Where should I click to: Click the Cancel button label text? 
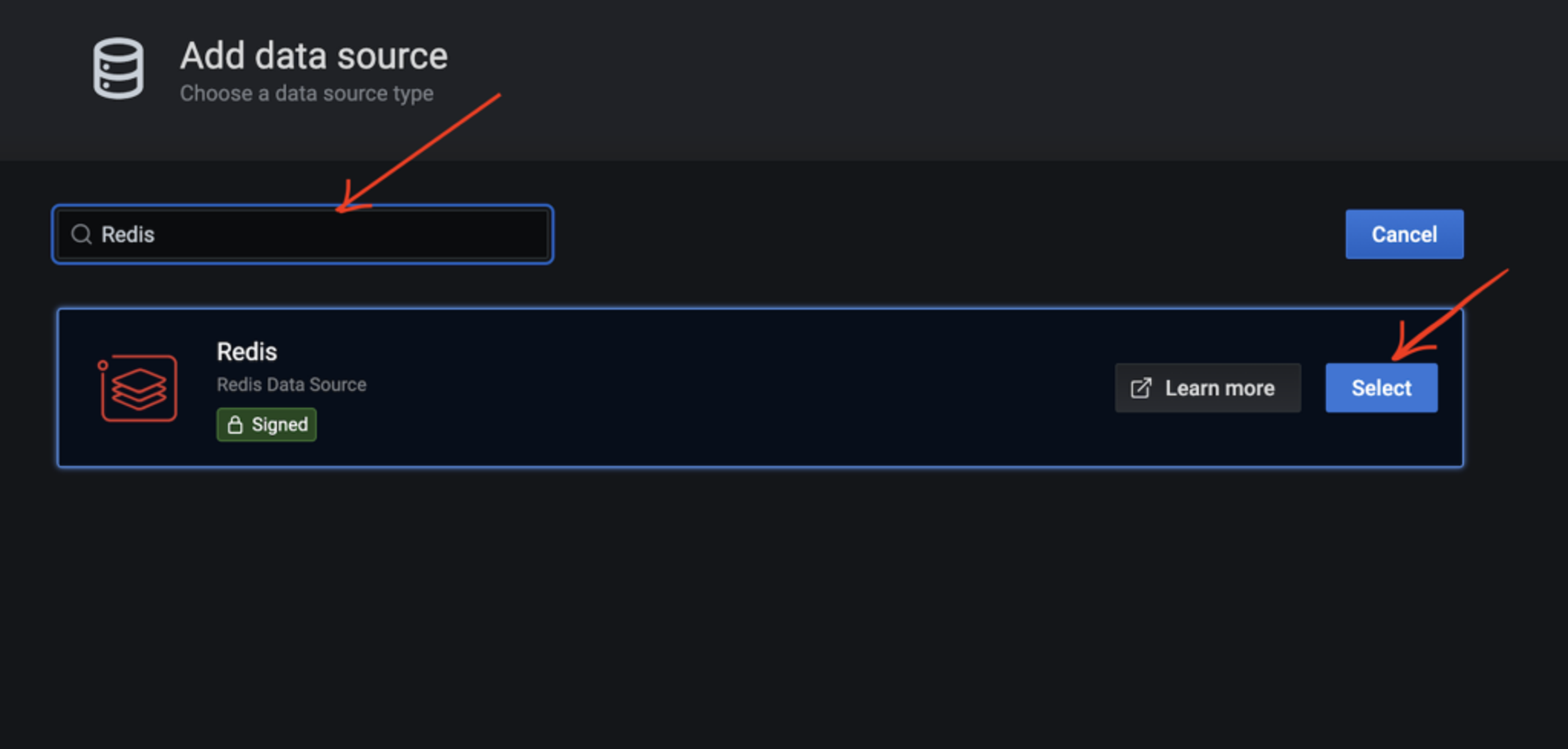(1404, 234)
